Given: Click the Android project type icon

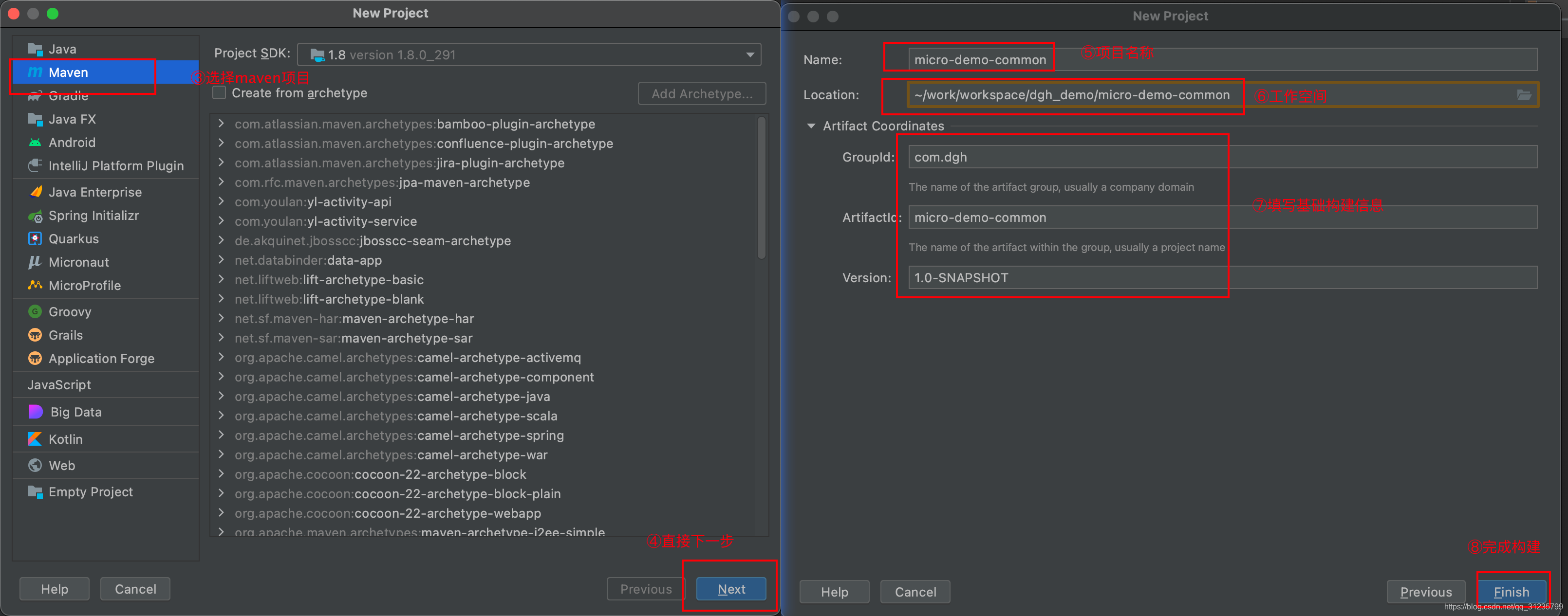Looking at the screenshot, I should point(35,142).
